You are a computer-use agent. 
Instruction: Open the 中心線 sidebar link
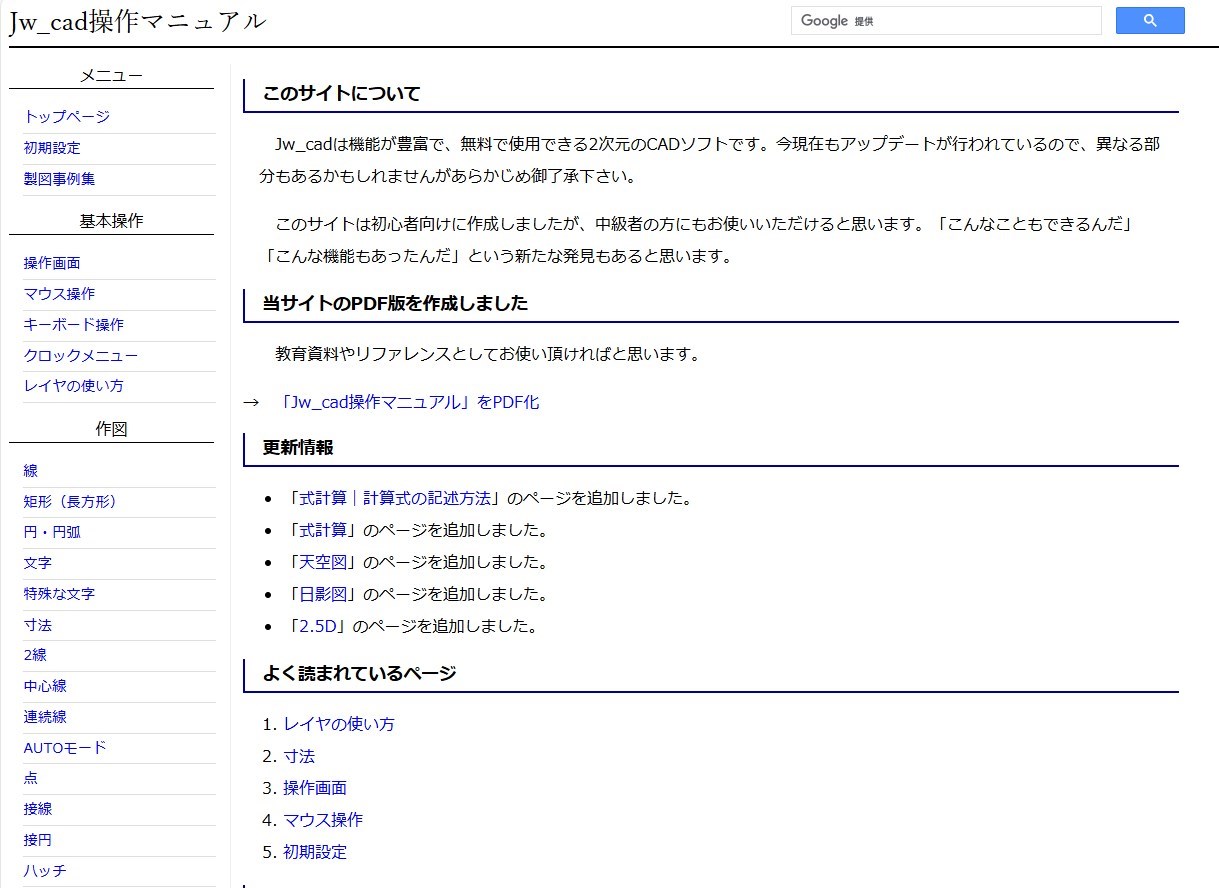click(x=45, y=686)
